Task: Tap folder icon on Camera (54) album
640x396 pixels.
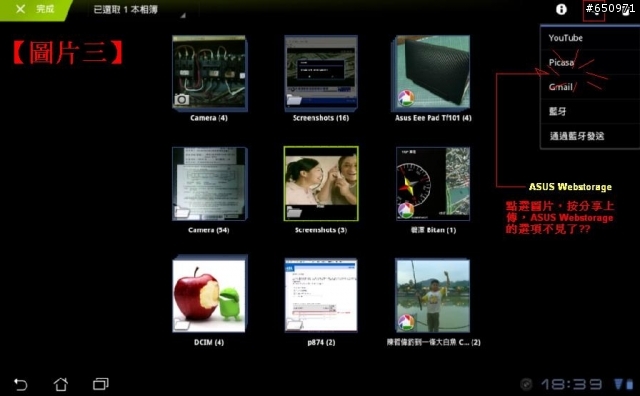Action: point(182,212)
